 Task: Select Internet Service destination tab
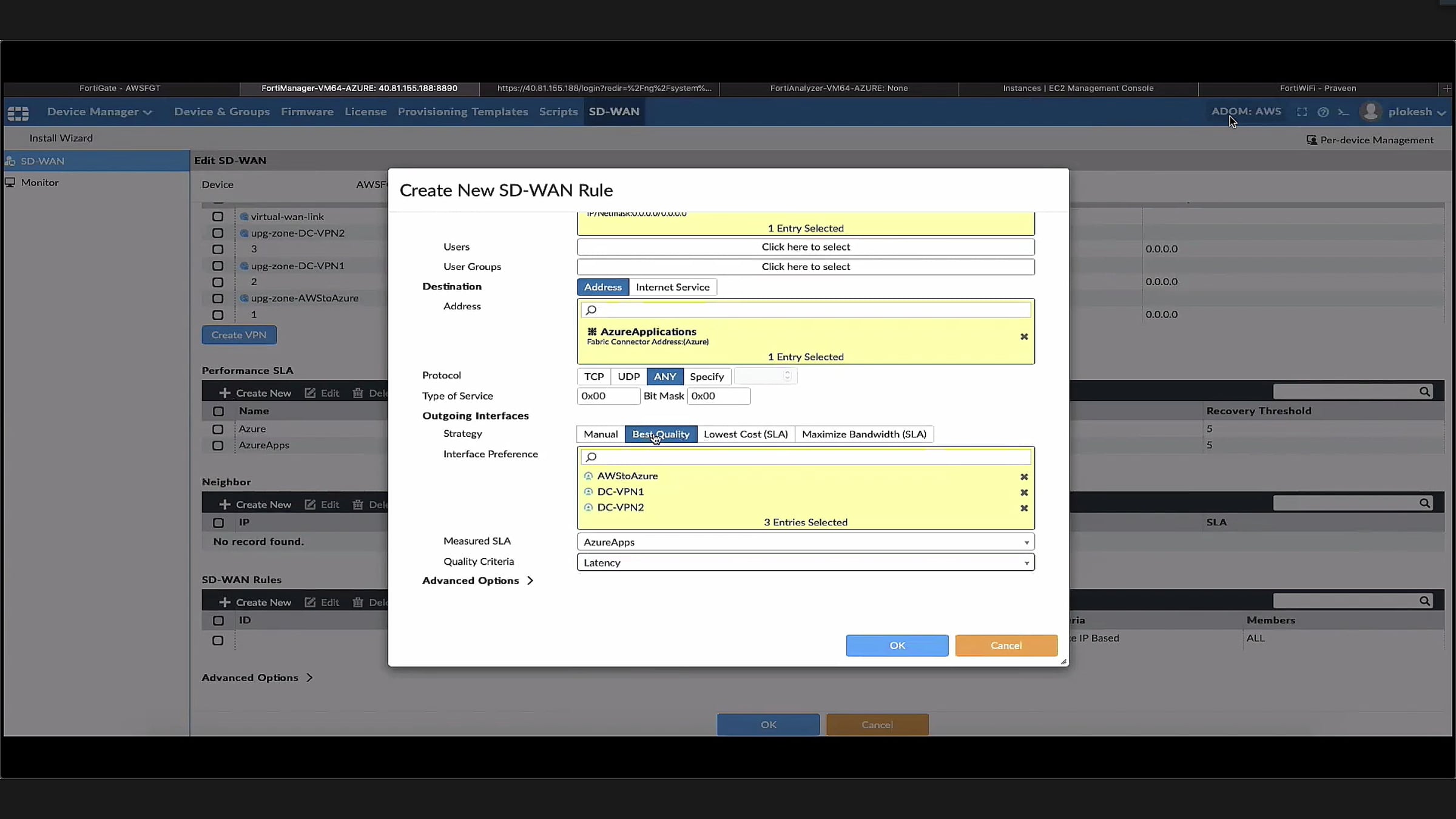(672, 287)
